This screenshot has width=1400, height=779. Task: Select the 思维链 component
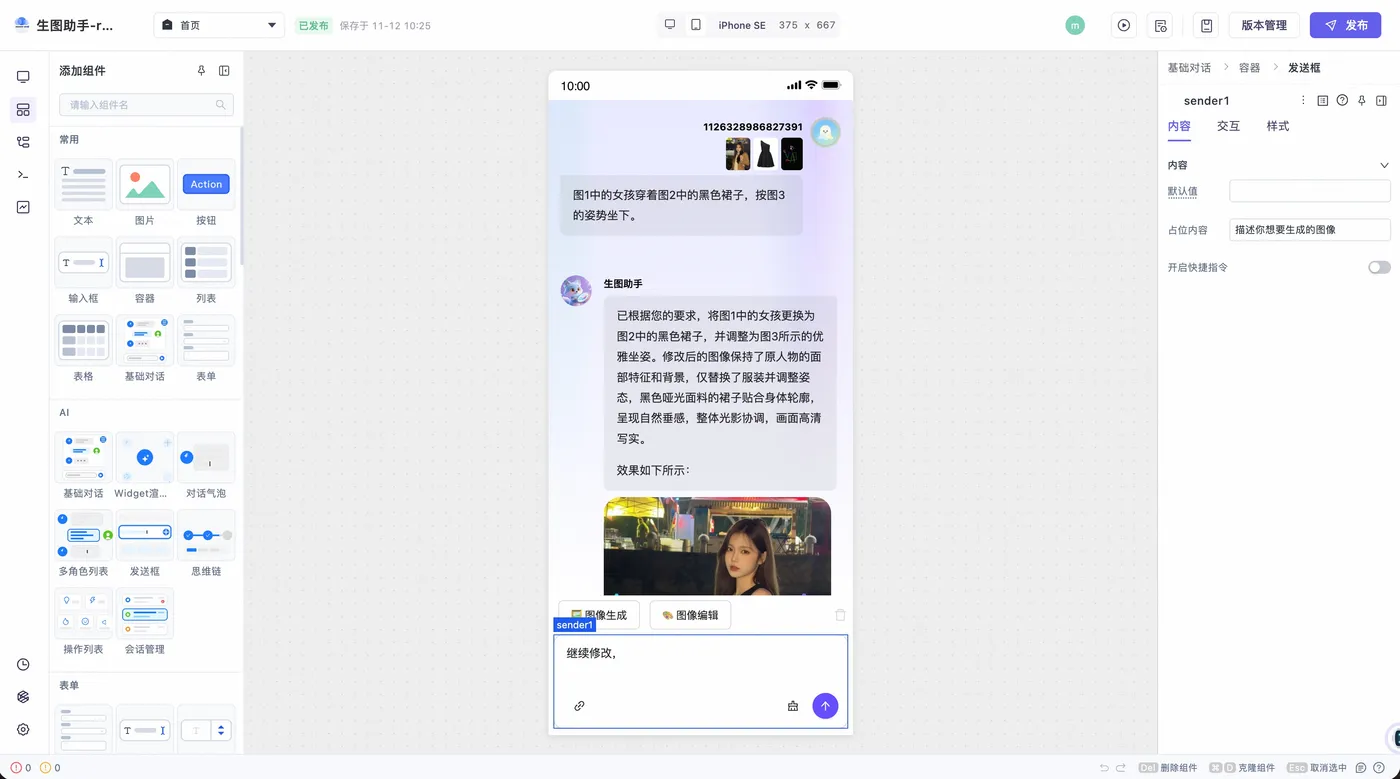coord(206,544)
